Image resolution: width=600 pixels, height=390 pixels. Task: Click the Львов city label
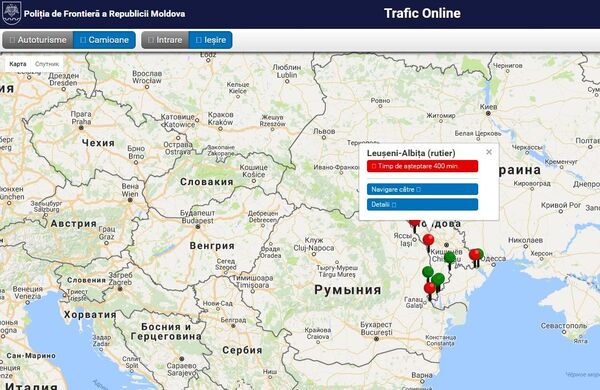pos(324,131)
